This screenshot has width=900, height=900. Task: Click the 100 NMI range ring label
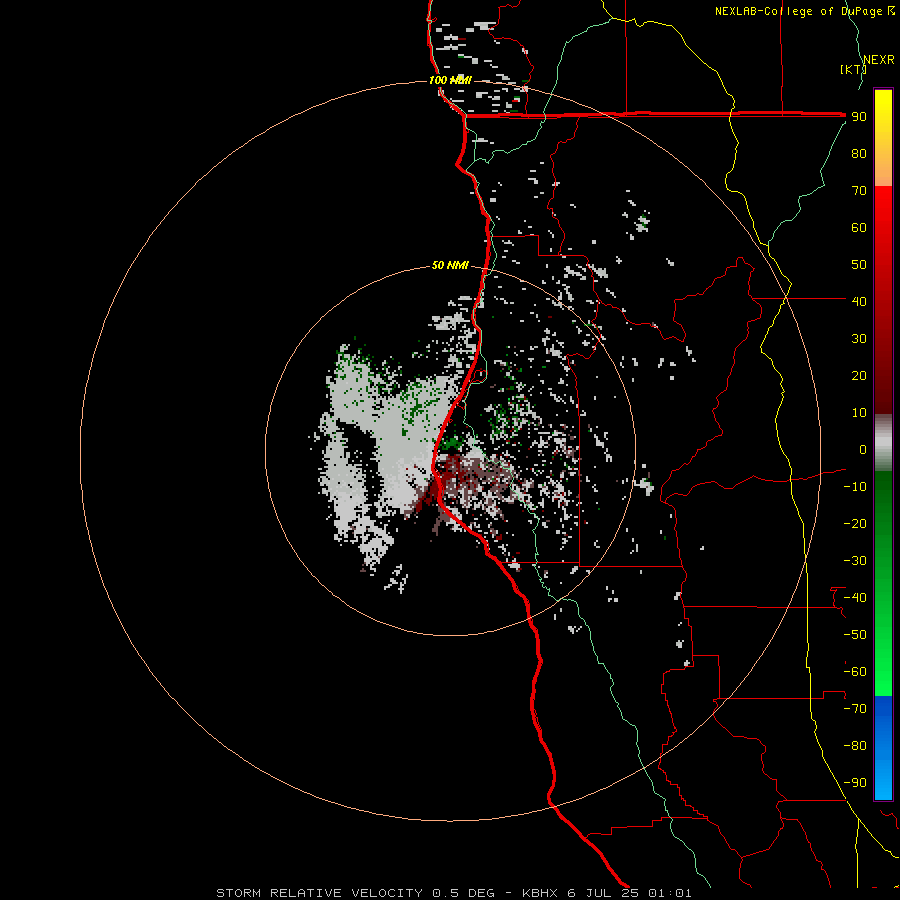[451, 80]
